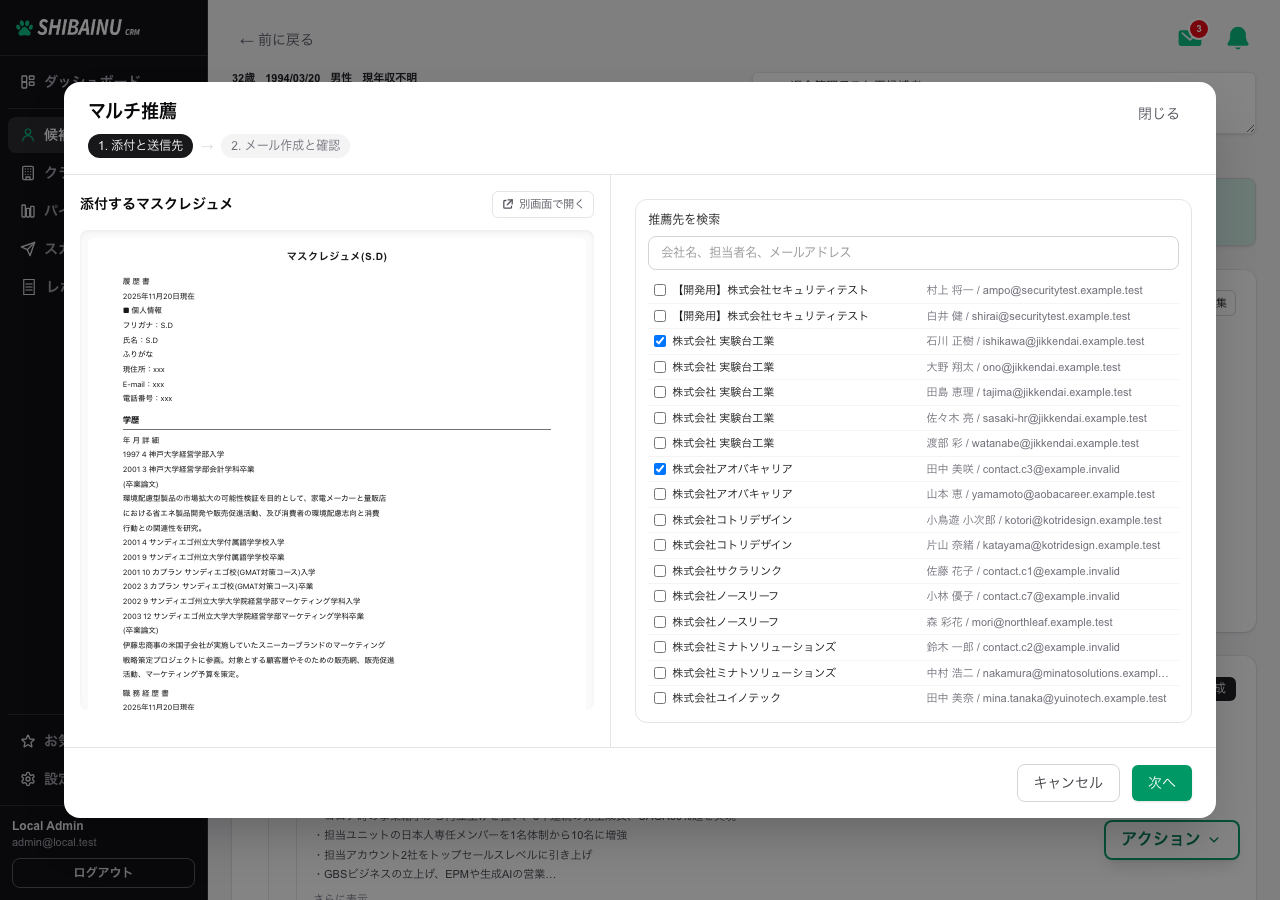
Task: Click the 次へ button
Action: tap(1161, 783)
